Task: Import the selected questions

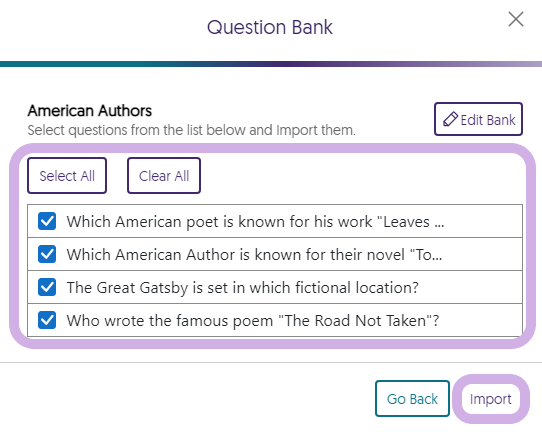Action: pos(490,399)
